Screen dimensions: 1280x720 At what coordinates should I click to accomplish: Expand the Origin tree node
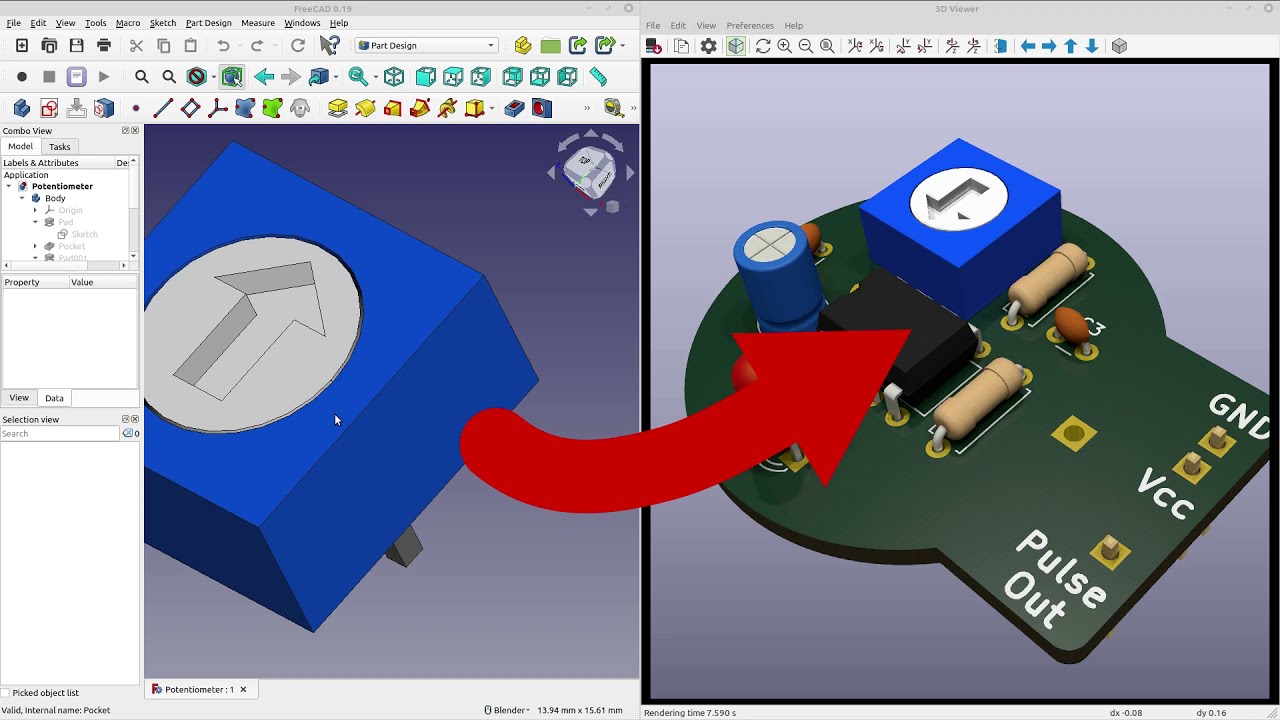(35, 210)
